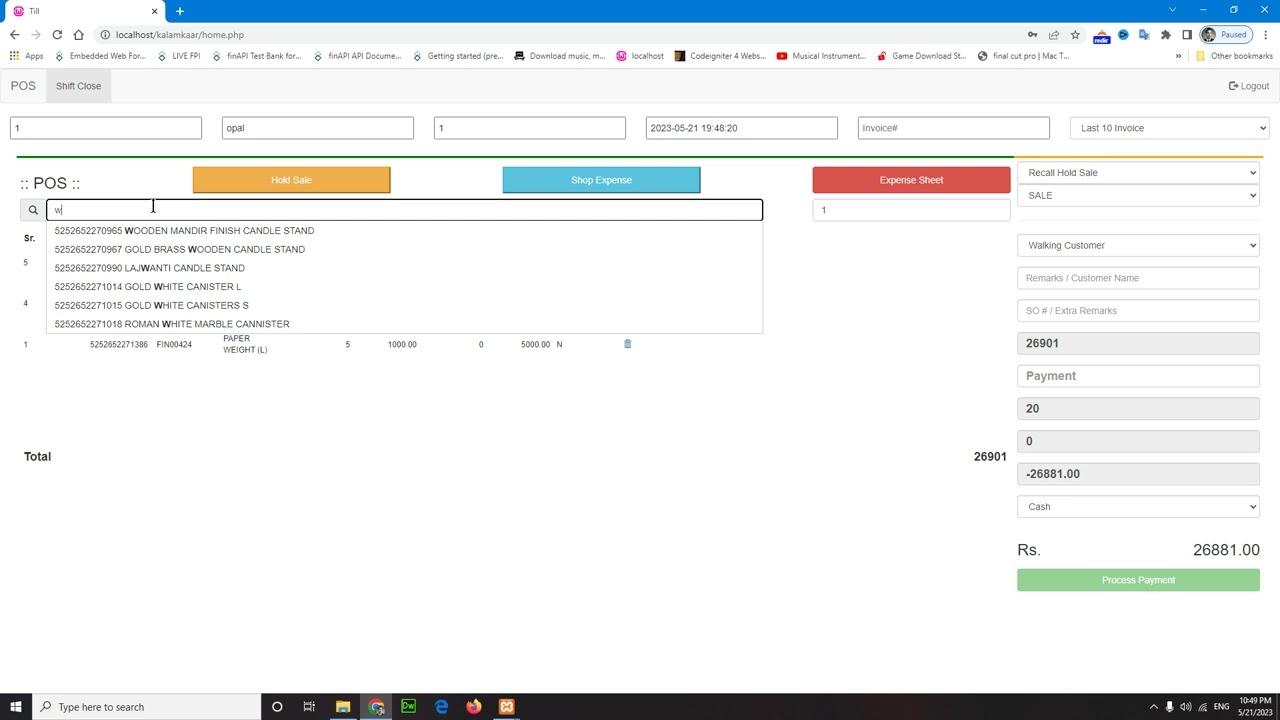Open File Explorer from the taskbar
This screenshot has width=1280, height=720.
pos(343,707)
